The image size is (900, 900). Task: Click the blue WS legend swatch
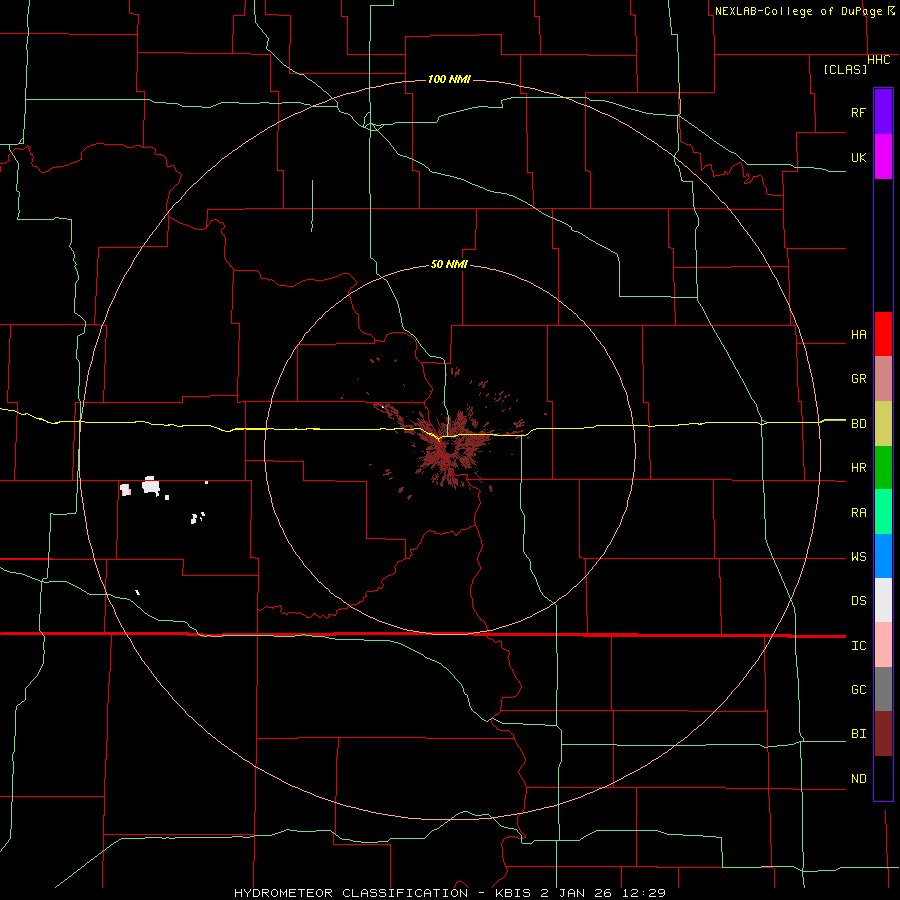tap(883, 556)
